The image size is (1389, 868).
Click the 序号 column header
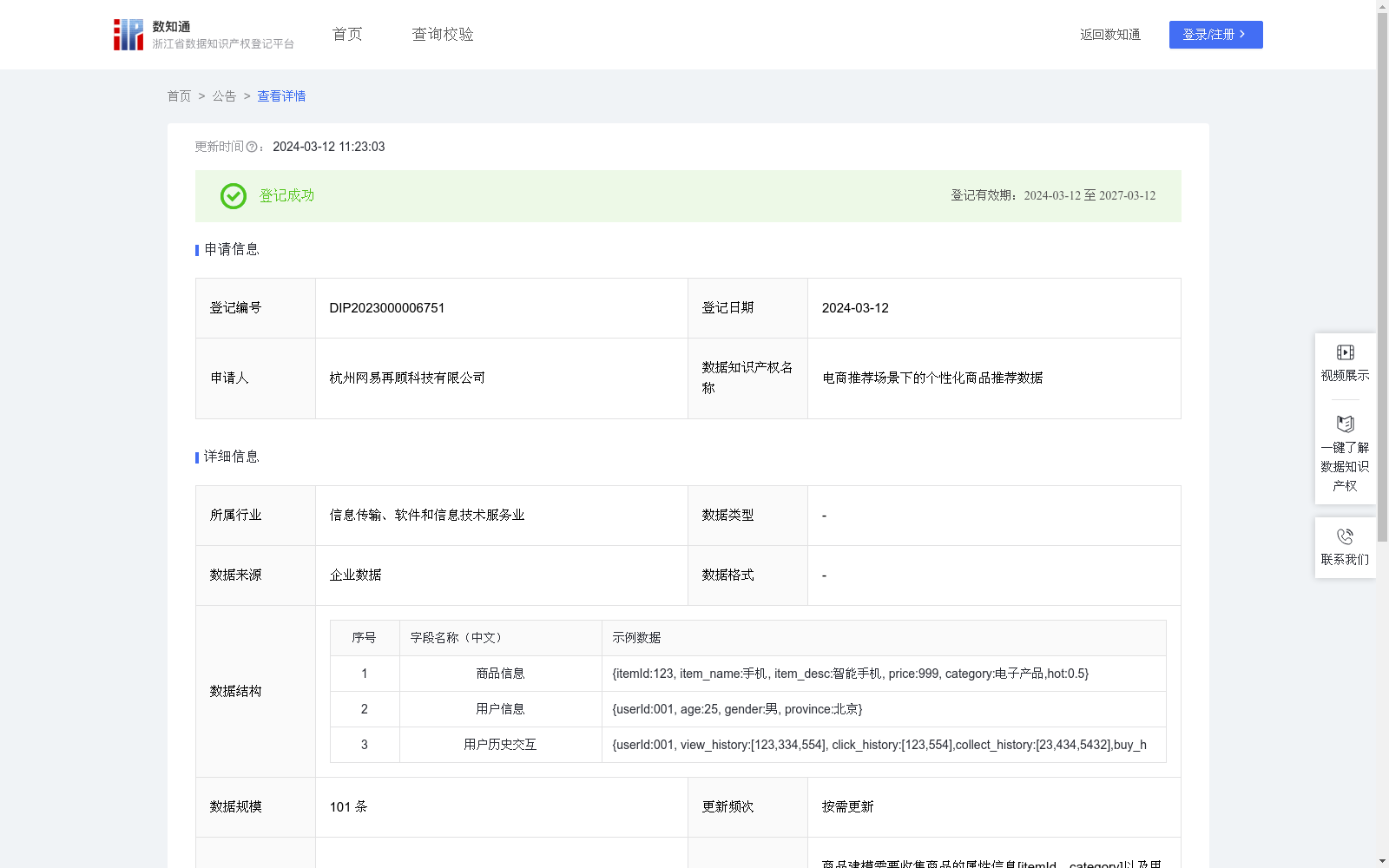364,638
